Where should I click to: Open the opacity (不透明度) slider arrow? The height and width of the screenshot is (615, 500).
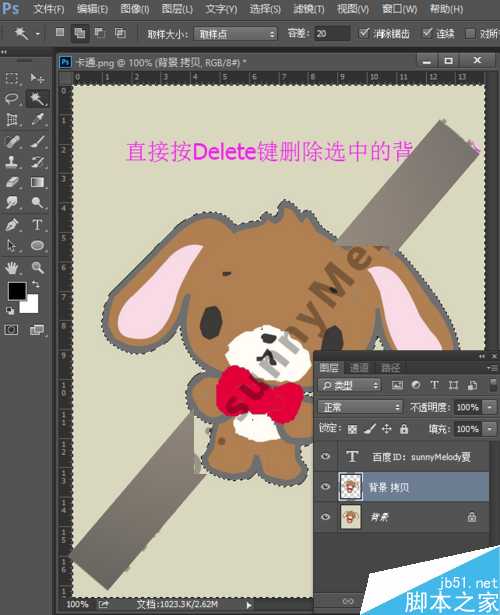tap(490, 407)
